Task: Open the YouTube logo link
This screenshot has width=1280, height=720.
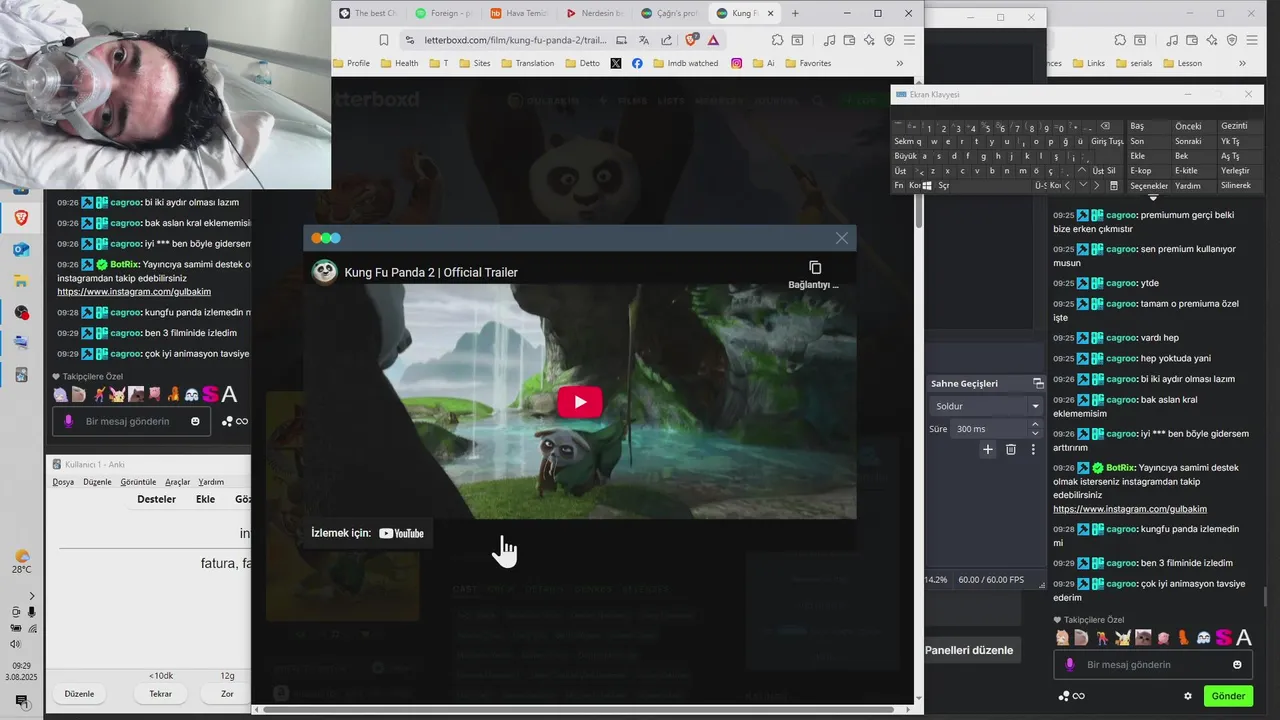Action: pyautogui.click(x=402, y=533)
